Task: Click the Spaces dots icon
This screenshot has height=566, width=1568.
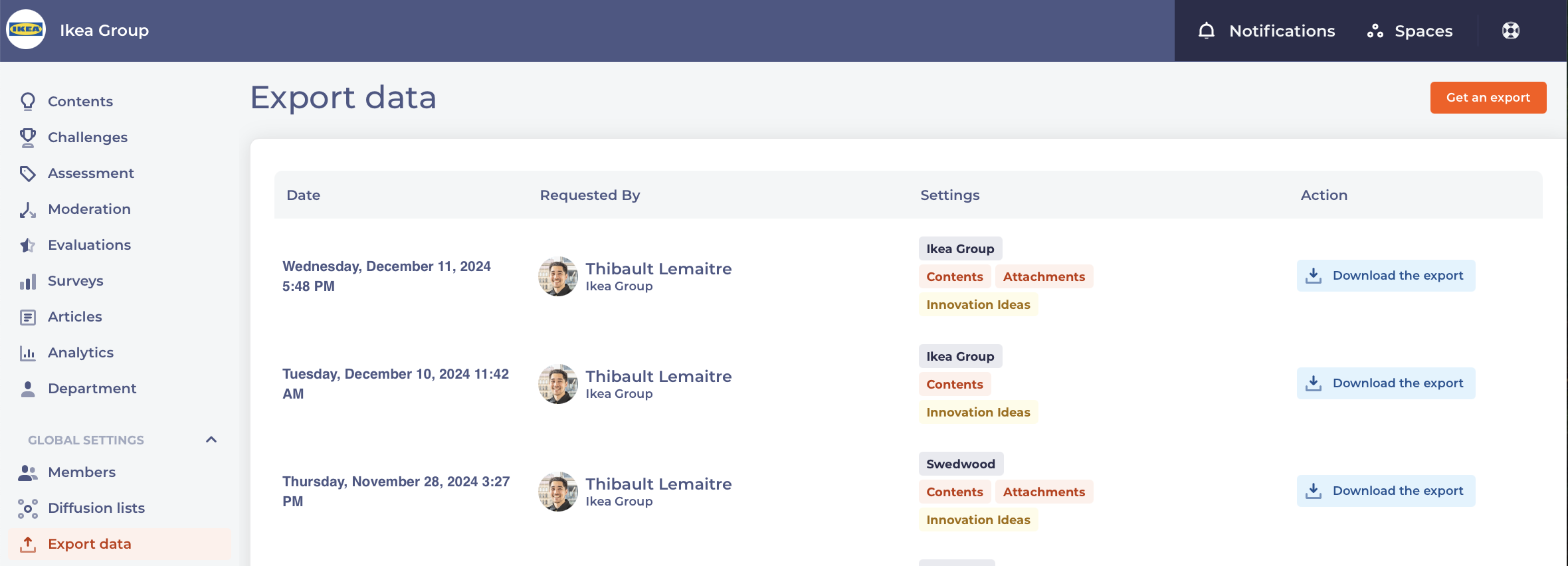Action: [x=1375, y=31]
